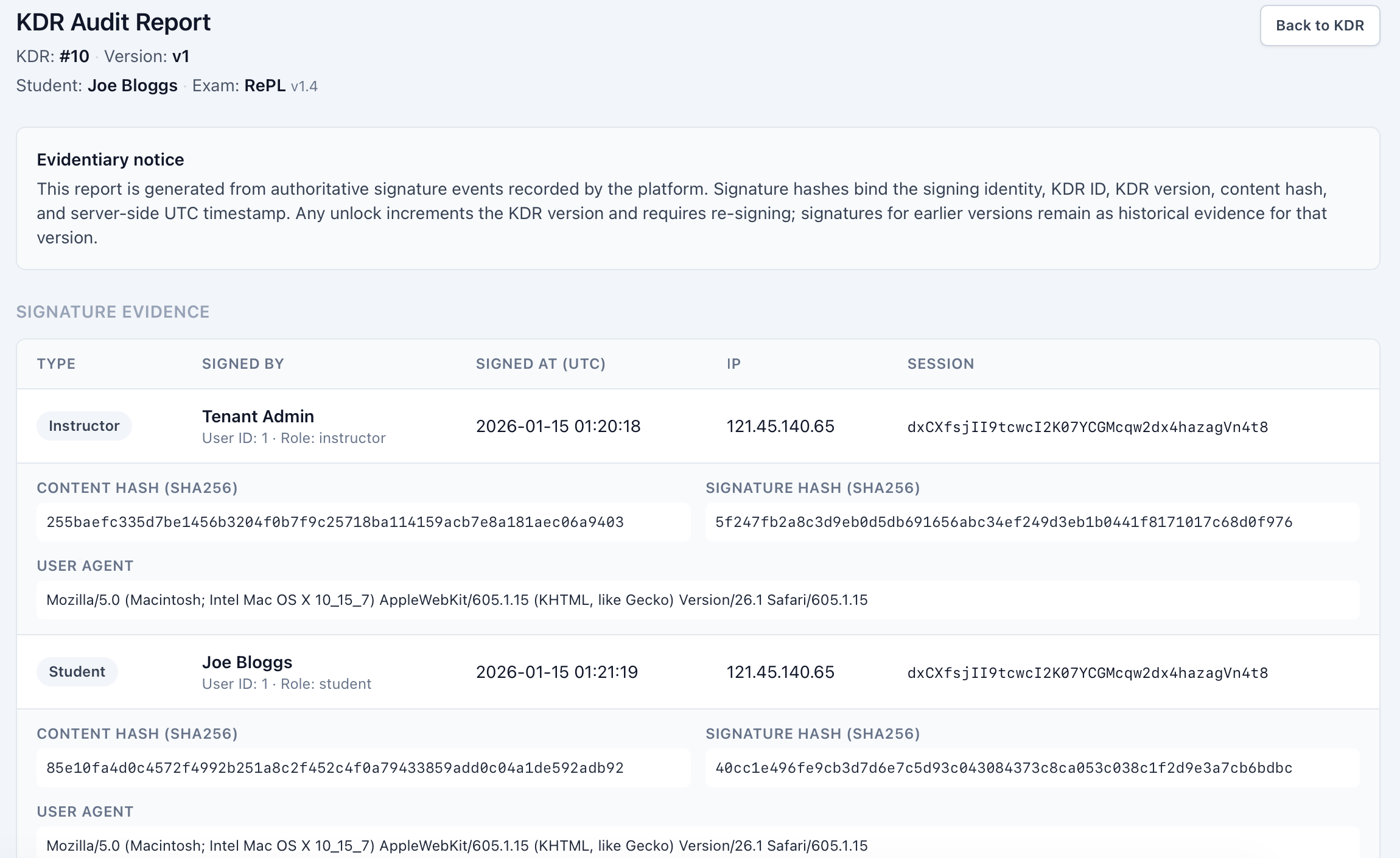Image resolution: width=1400 pixels, height=858 pixels.
Task: Click the SESSION column header
Action: [x=940, y=364]
